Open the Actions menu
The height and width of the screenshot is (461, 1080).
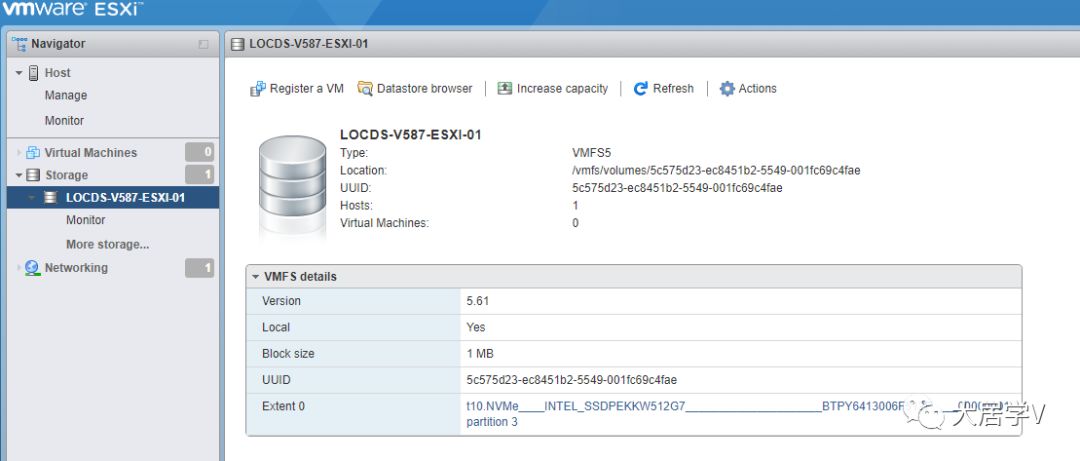point(749,89)
